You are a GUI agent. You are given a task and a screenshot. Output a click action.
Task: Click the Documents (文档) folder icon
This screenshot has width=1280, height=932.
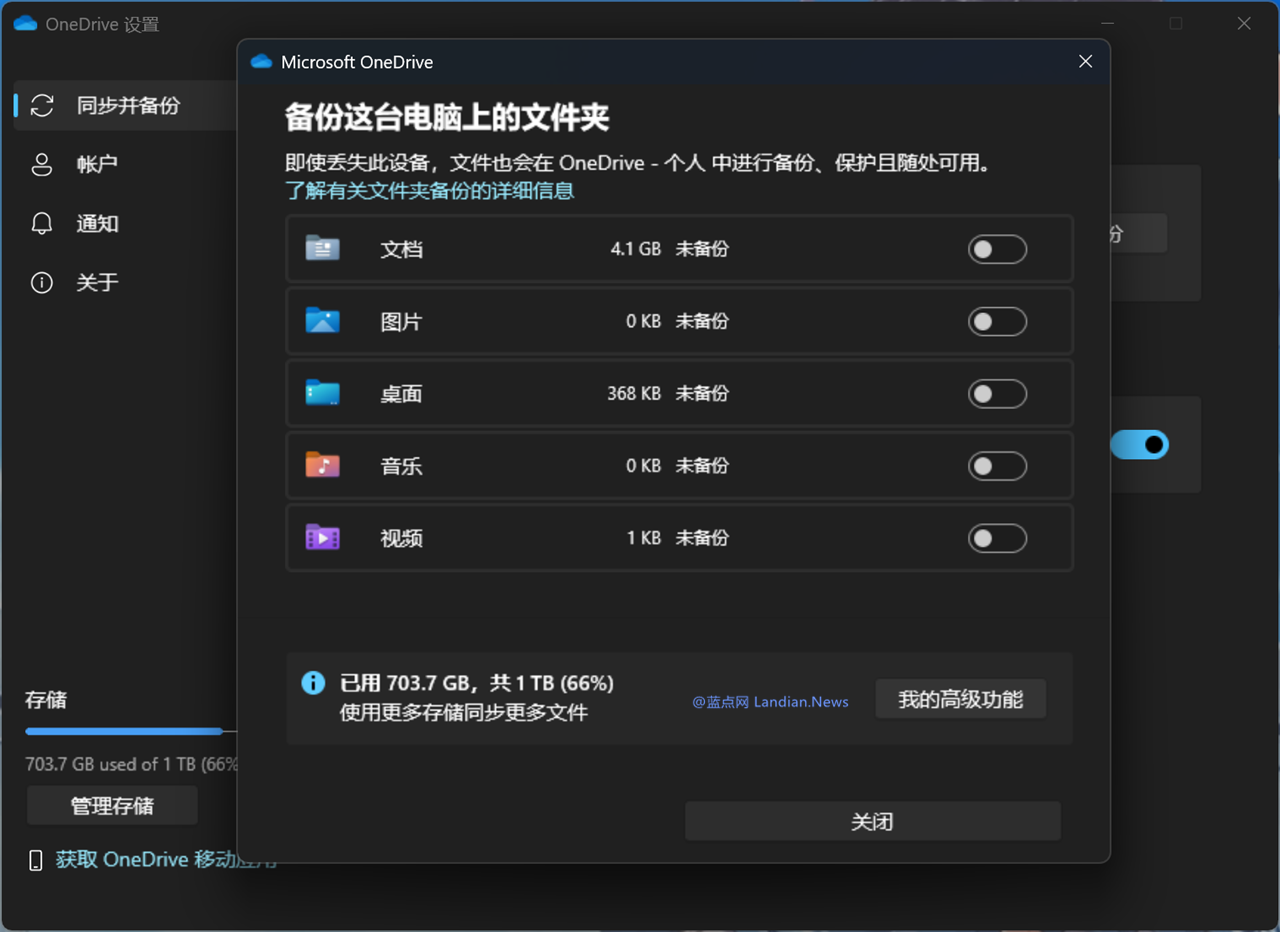322,248
